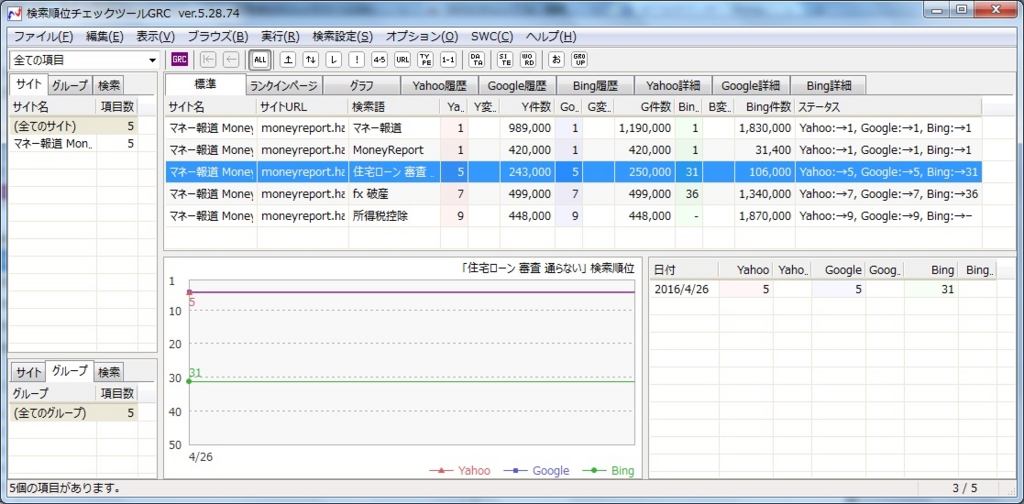Click the TYPE toolbar icon
Image resolution: width=1024 pixels, height=504 pixels.
click(x=425, y=60)
